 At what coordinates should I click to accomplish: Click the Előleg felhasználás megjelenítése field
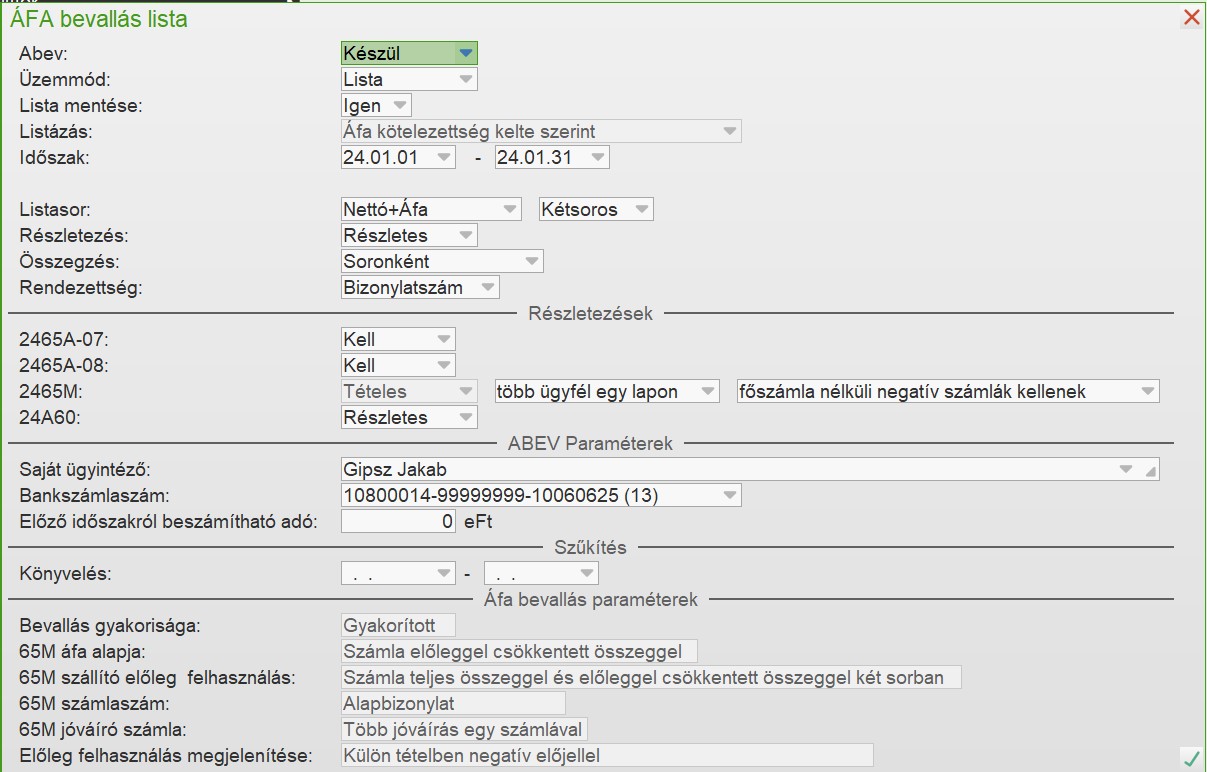click(607, 755)
